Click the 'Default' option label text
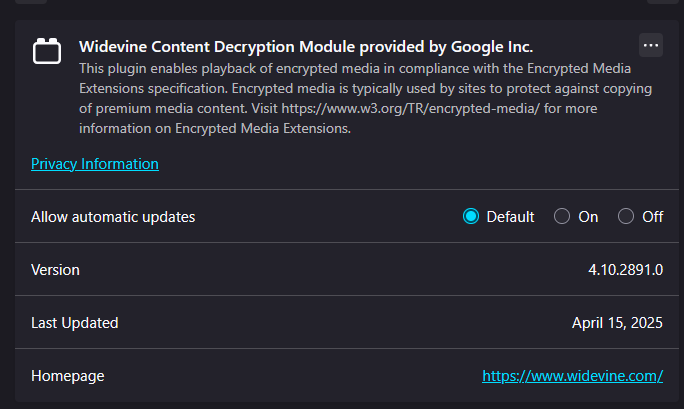 (x=510, y=217)
